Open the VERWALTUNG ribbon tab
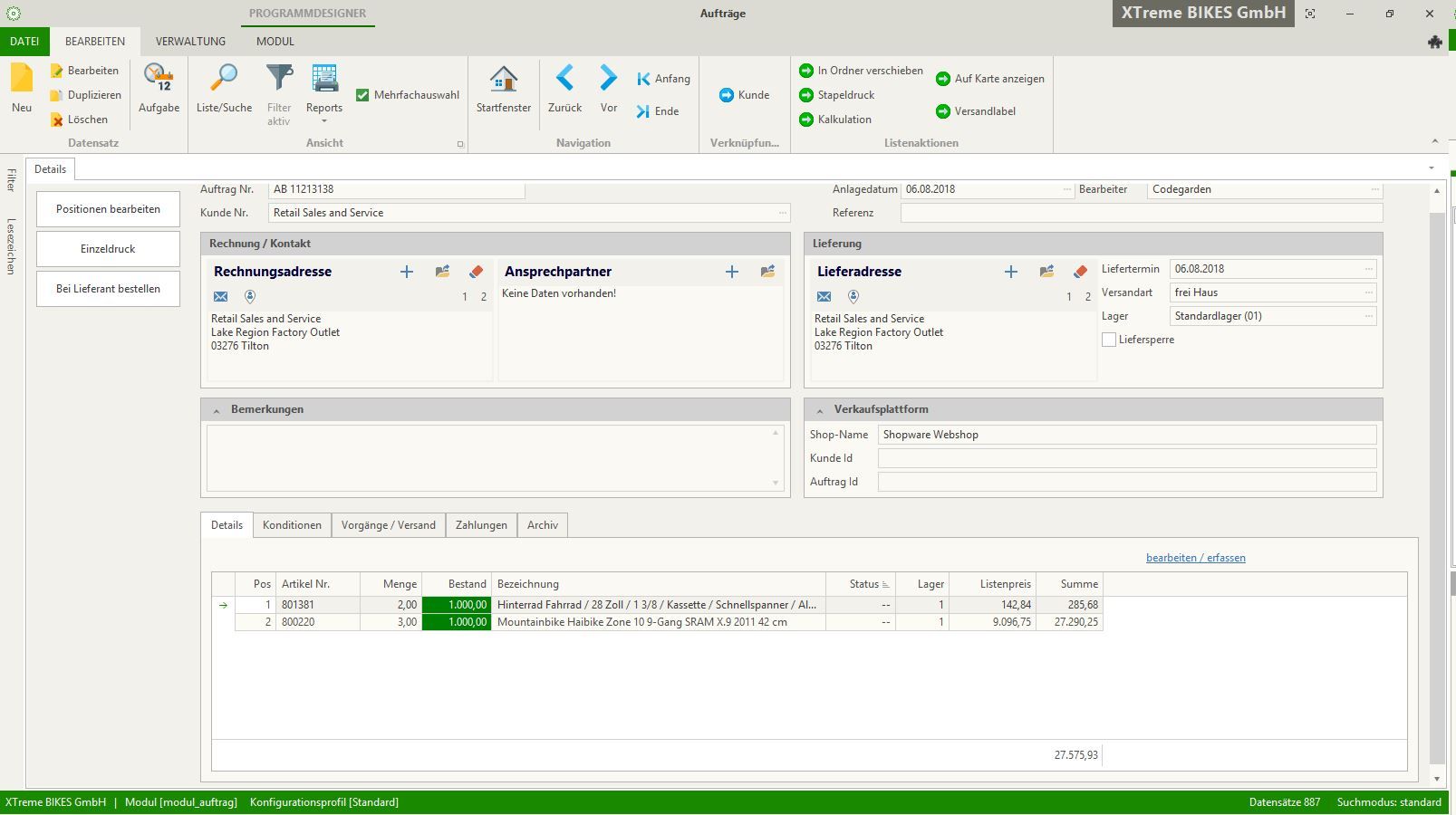1456x815 pixels. tap(190, 42)
